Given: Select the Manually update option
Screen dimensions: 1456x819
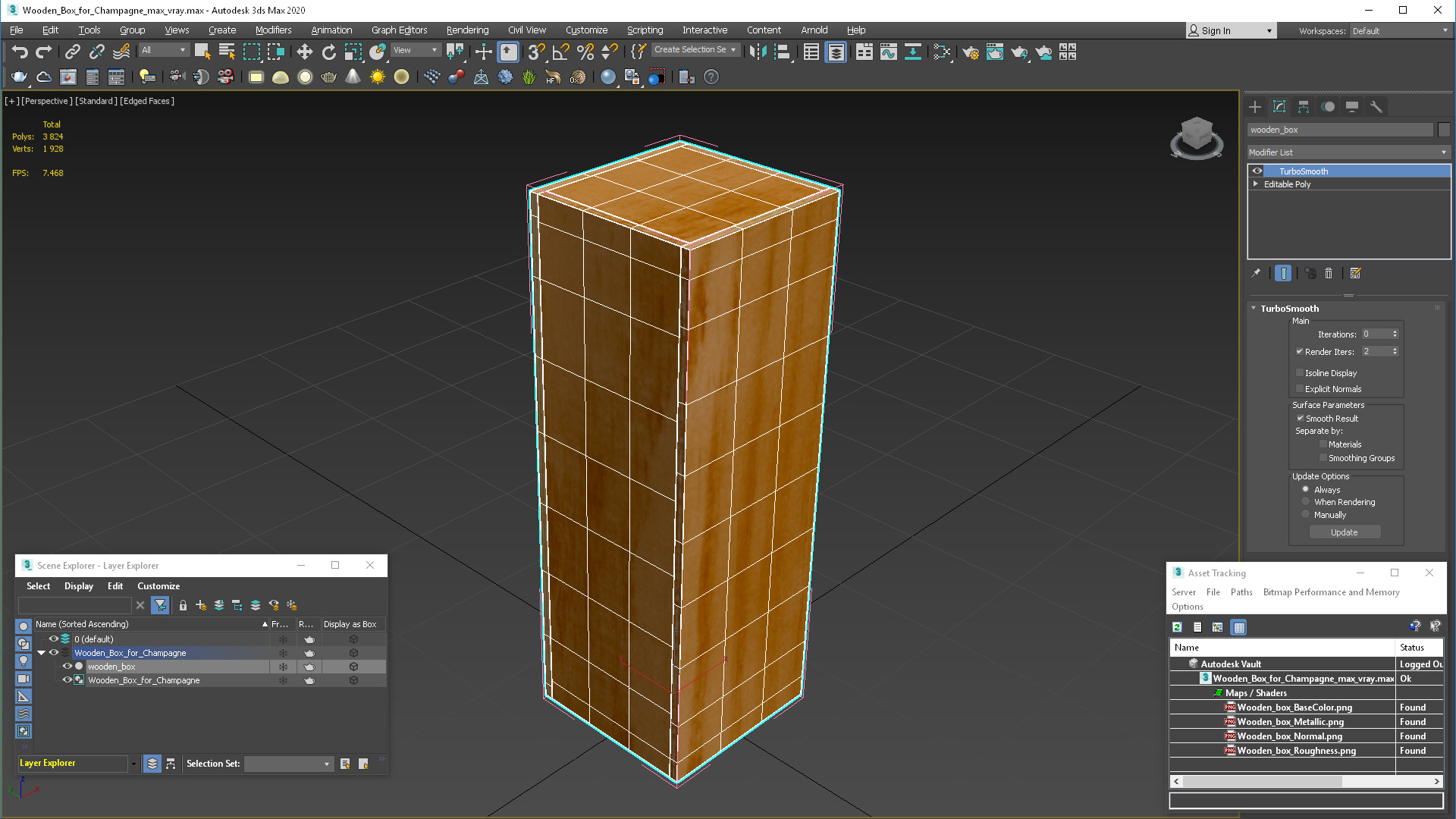Looking at the screenshot, I should coord(1305,515).
